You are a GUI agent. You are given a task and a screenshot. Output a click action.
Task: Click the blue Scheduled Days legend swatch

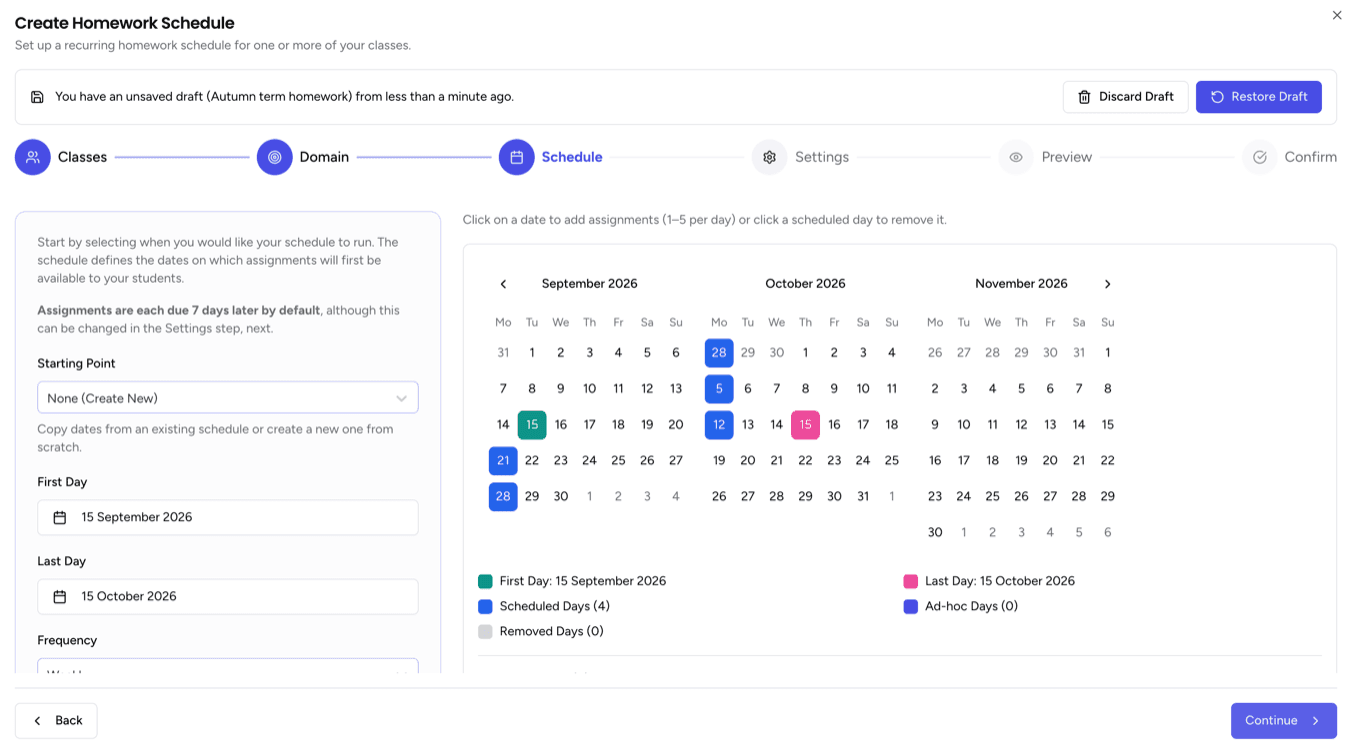(x=485, y=606)
